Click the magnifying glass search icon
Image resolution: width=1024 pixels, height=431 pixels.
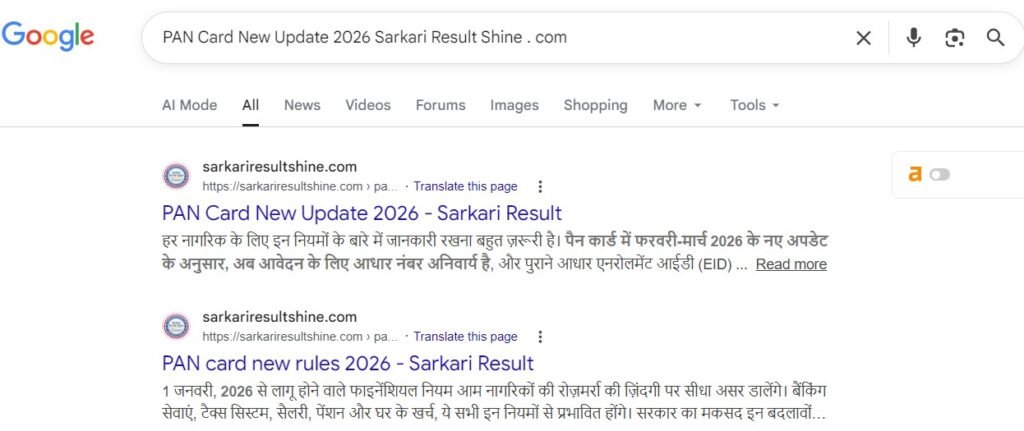(x=995, y=37)
